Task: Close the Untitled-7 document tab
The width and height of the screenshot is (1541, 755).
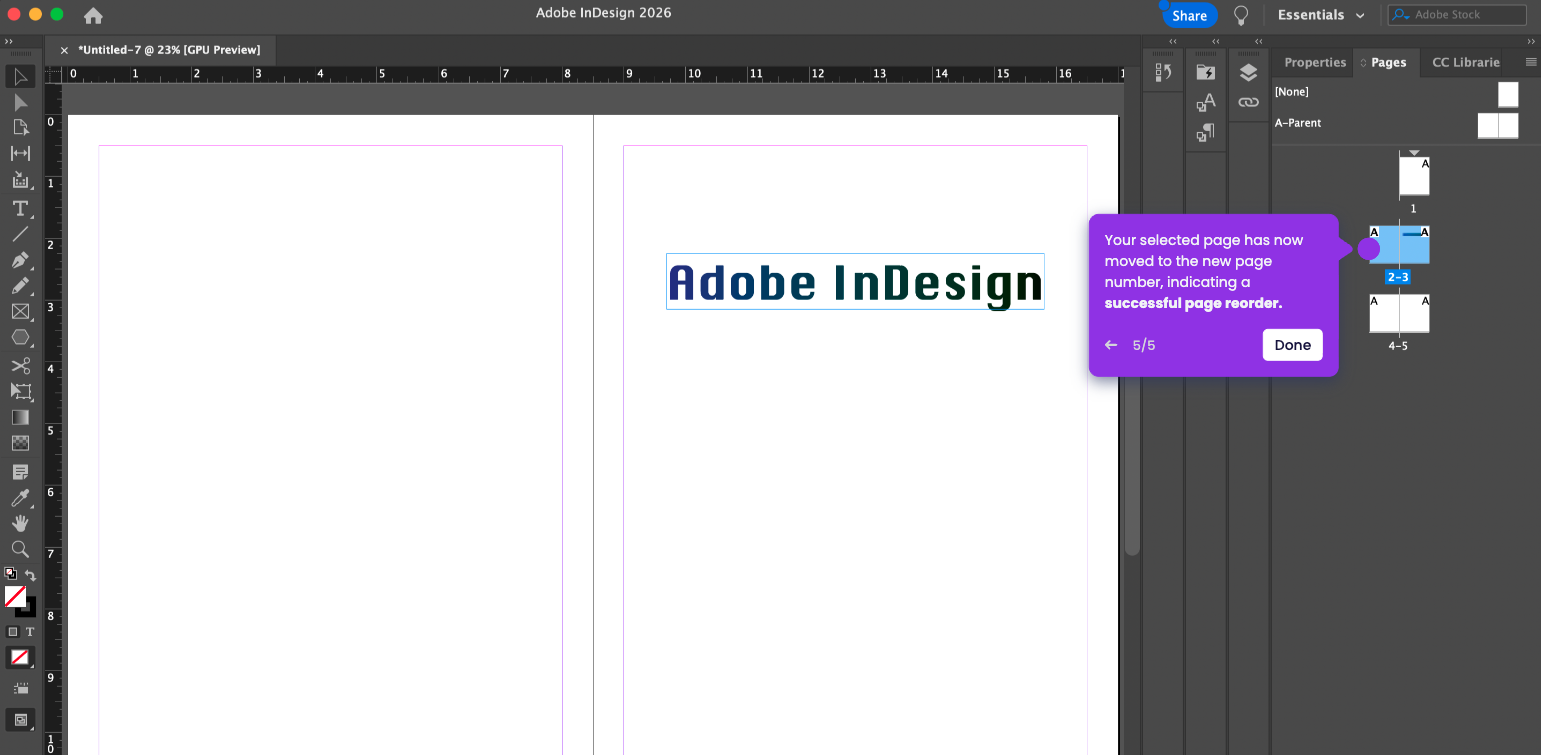Action: (64, 50)
